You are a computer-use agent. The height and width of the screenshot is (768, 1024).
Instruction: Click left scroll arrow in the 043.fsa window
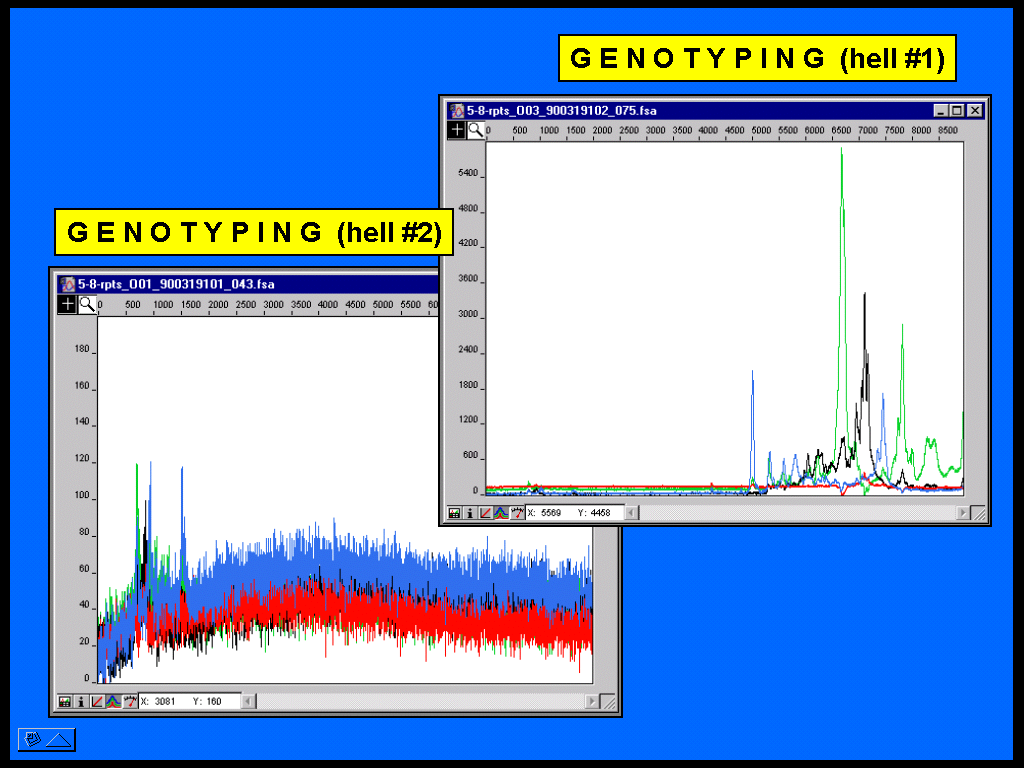click(x=249, y=702)
